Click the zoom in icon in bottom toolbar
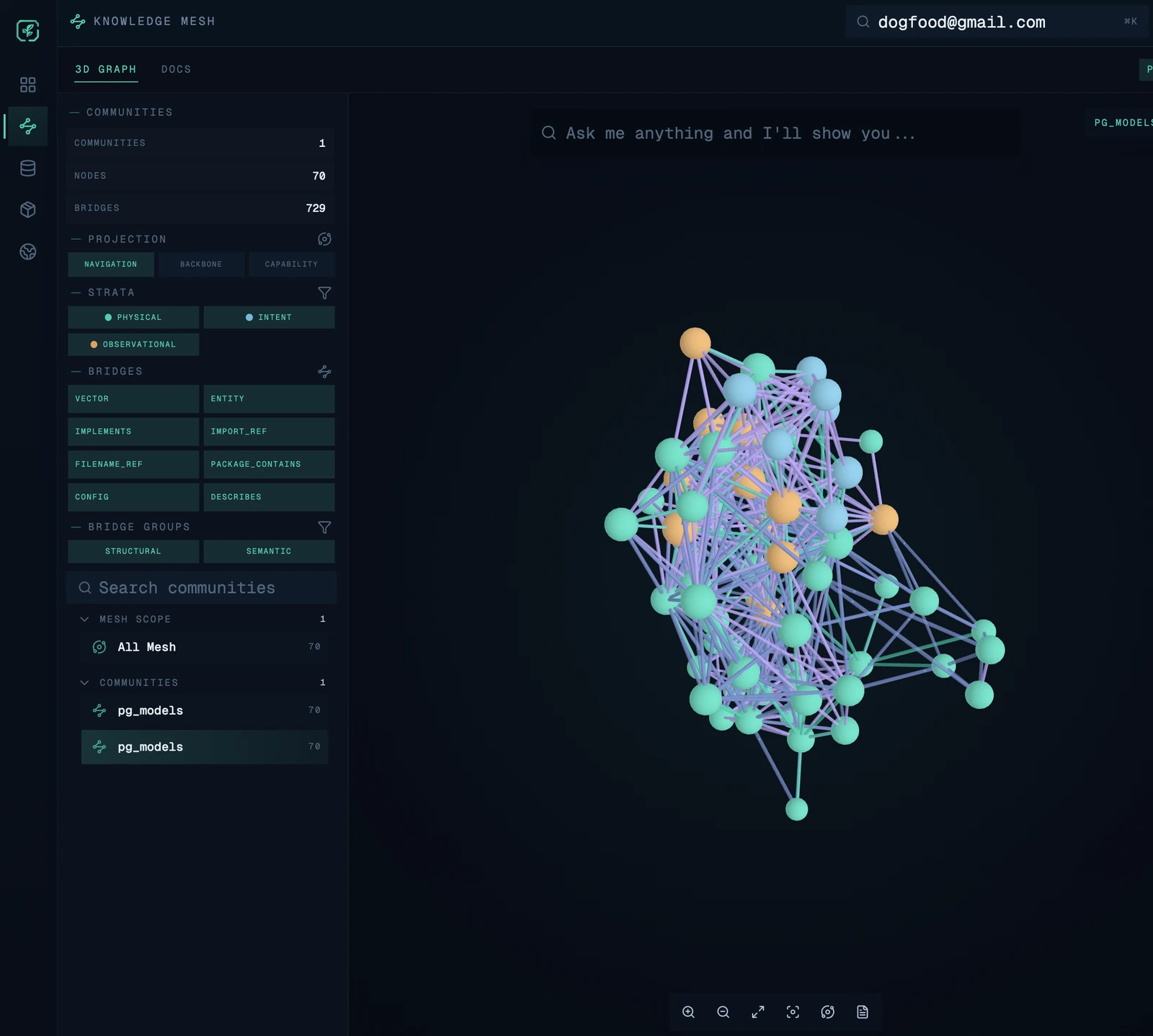1153x1036 pixels. click(688, 1012)
